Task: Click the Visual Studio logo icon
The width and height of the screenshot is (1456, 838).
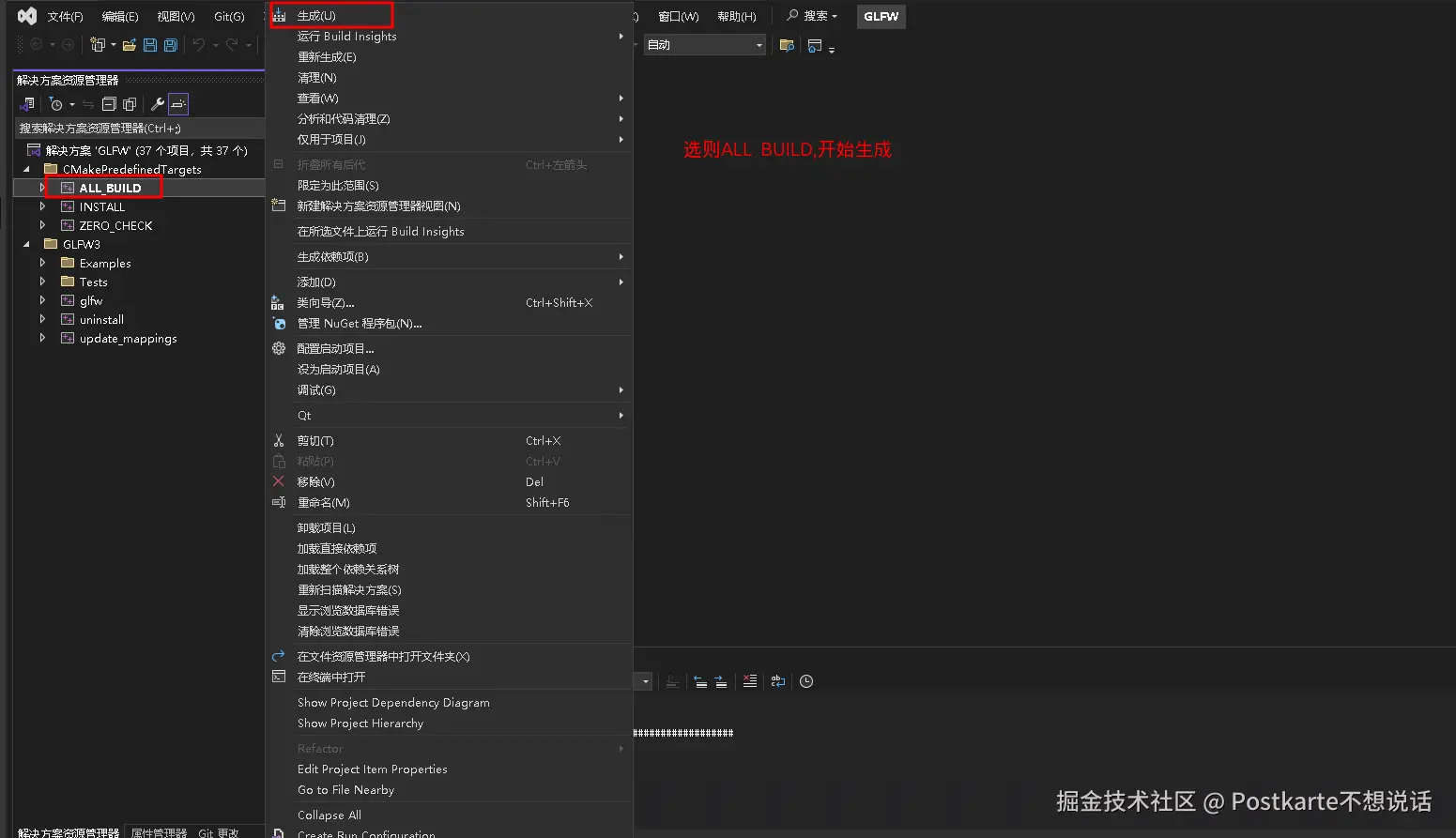Action: (x=27, y=16)
